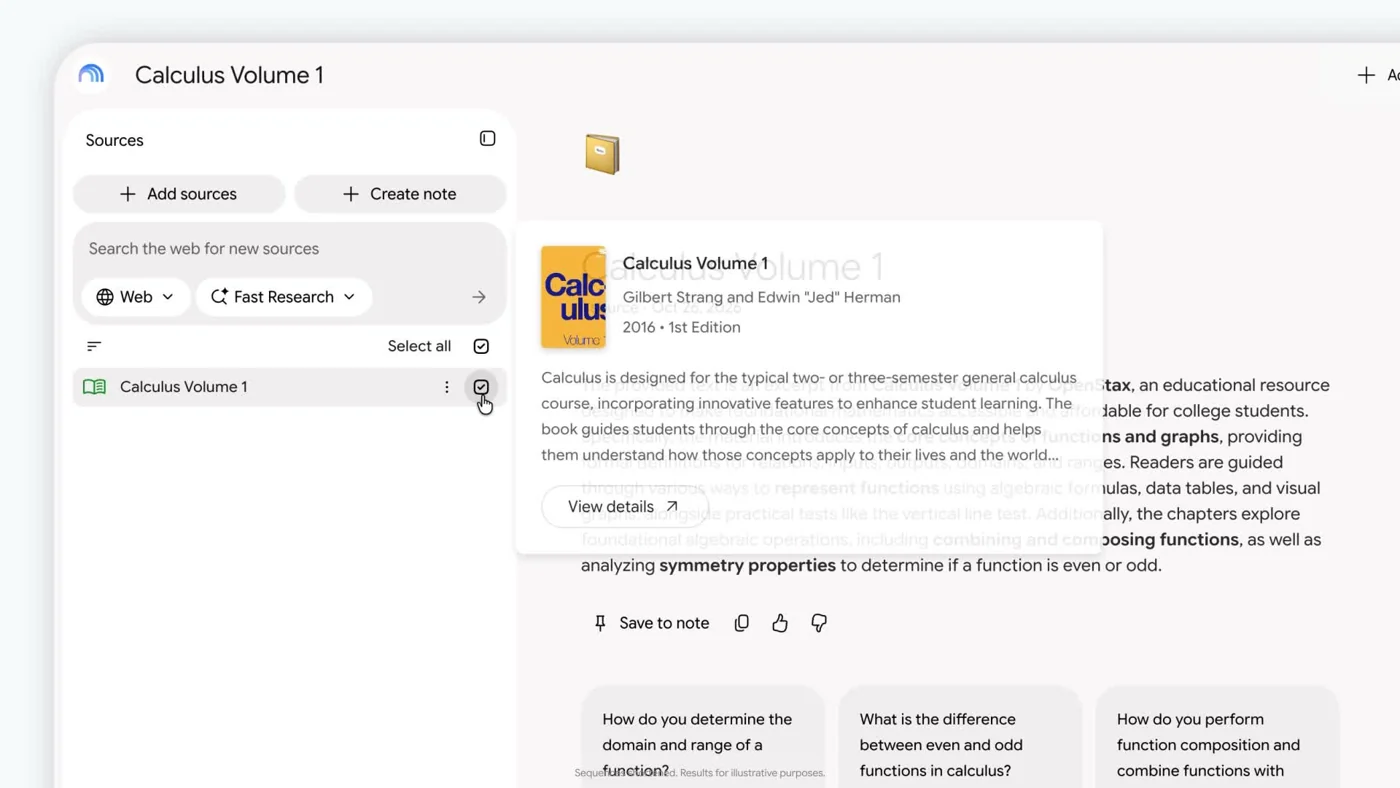This screenshot has width=1400, height=788.
Task: Give the response a thumbs down
Action: (x=819, y=623)
